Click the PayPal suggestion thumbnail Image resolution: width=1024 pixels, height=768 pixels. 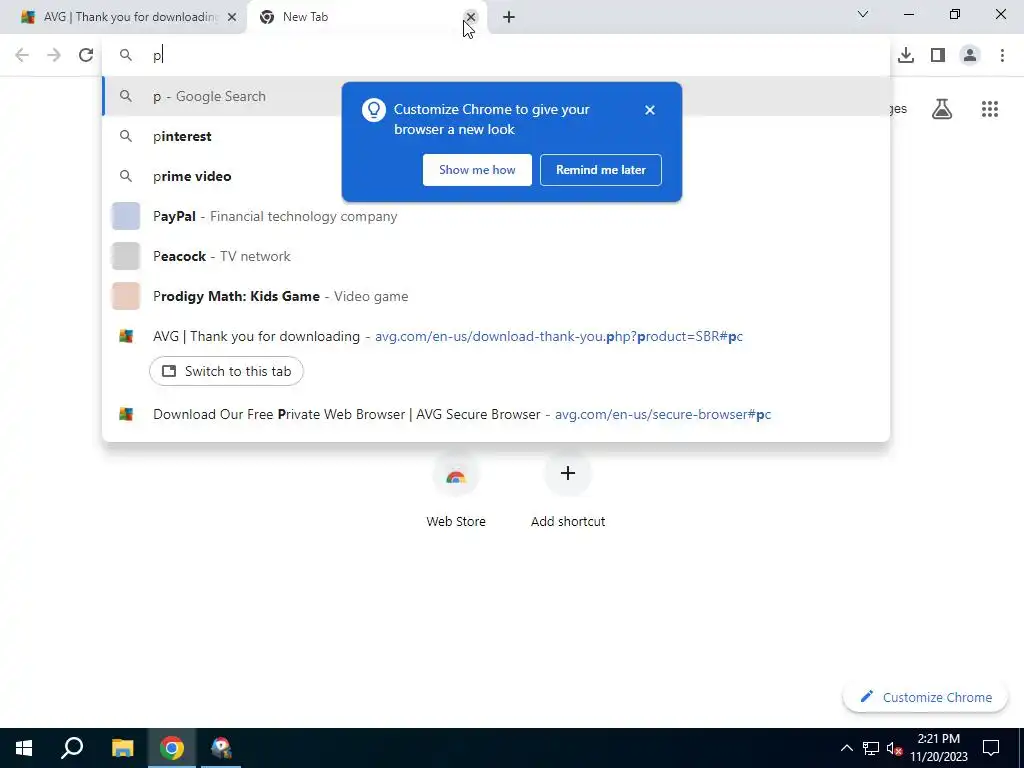point(125,216)
